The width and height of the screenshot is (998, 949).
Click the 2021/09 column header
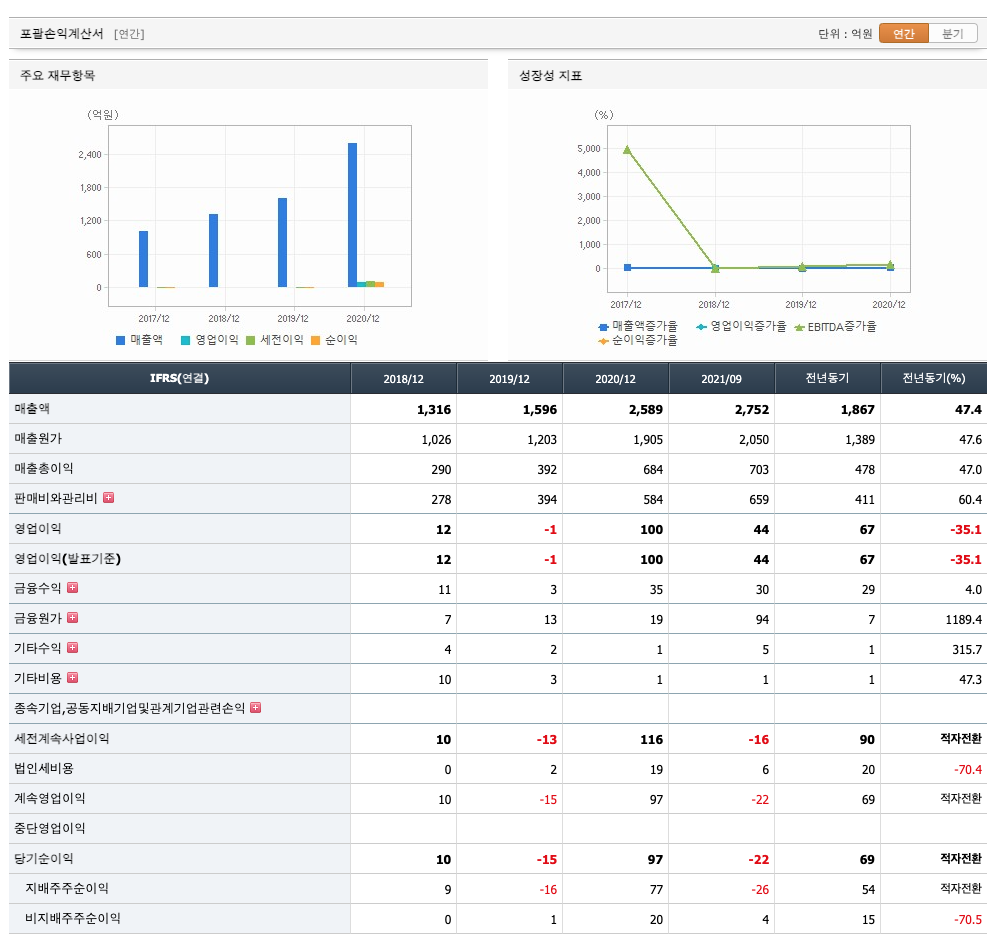(721, 379)
